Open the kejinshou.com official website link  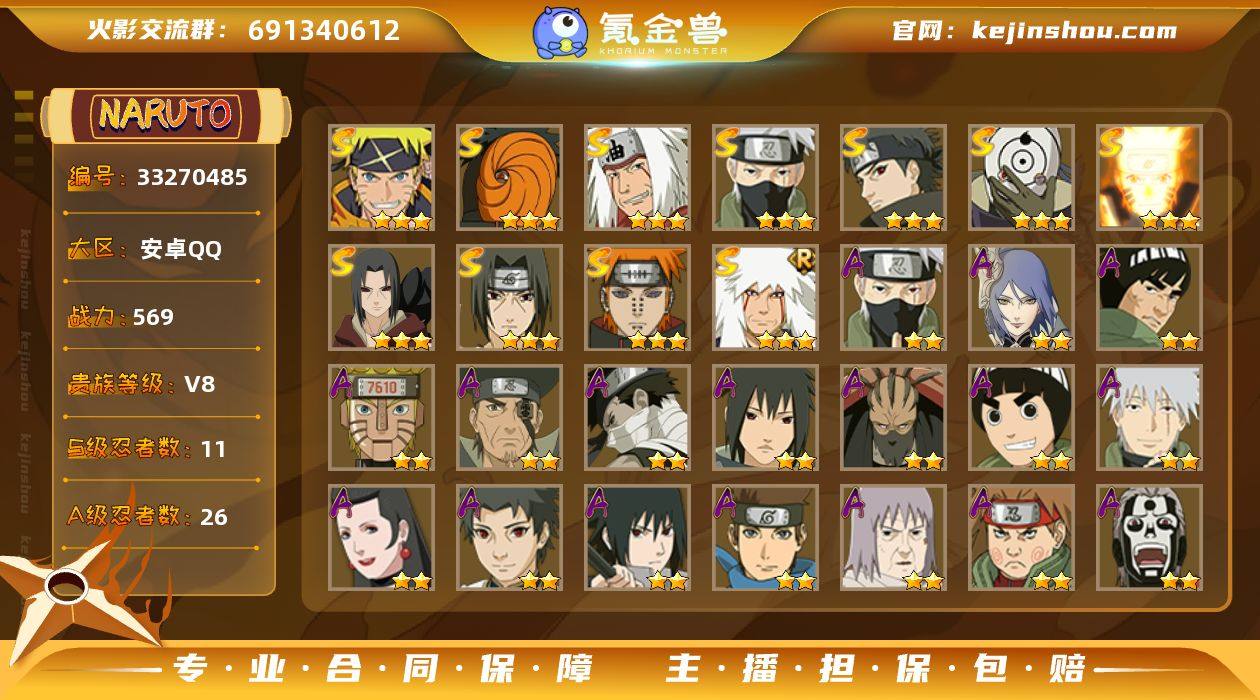[x=1074, y=30]
